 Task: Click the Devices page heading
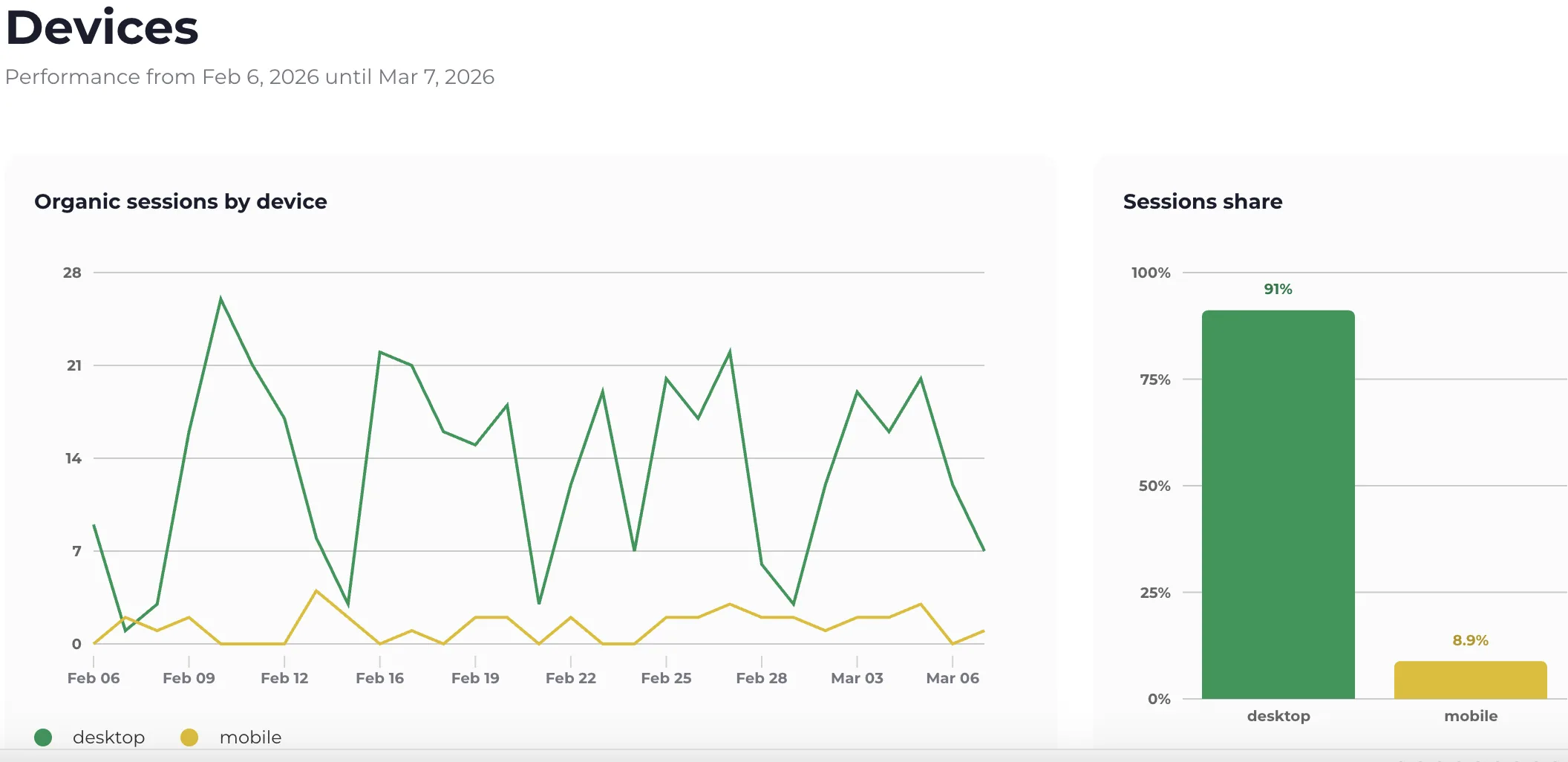coord(102,27)
